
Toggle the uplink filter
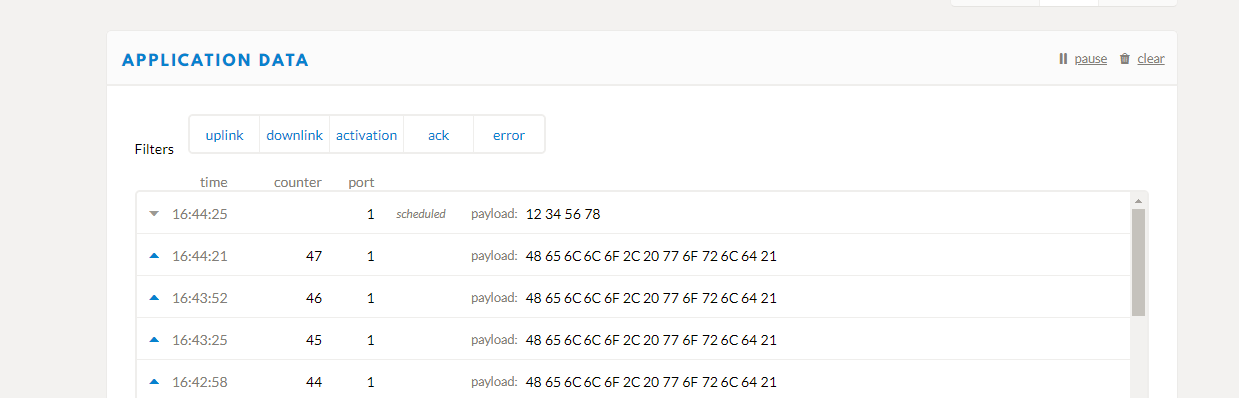coord(224,135)
